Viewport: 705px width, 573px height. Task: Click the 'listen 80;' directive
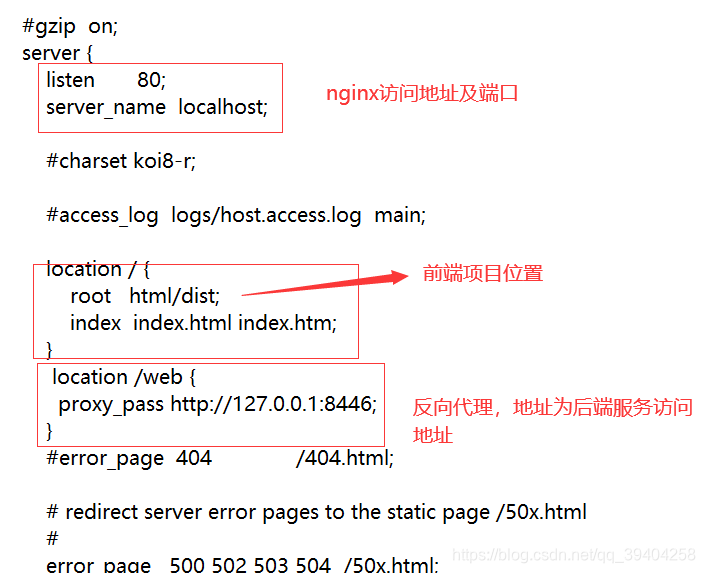click(x=106, y=80)
